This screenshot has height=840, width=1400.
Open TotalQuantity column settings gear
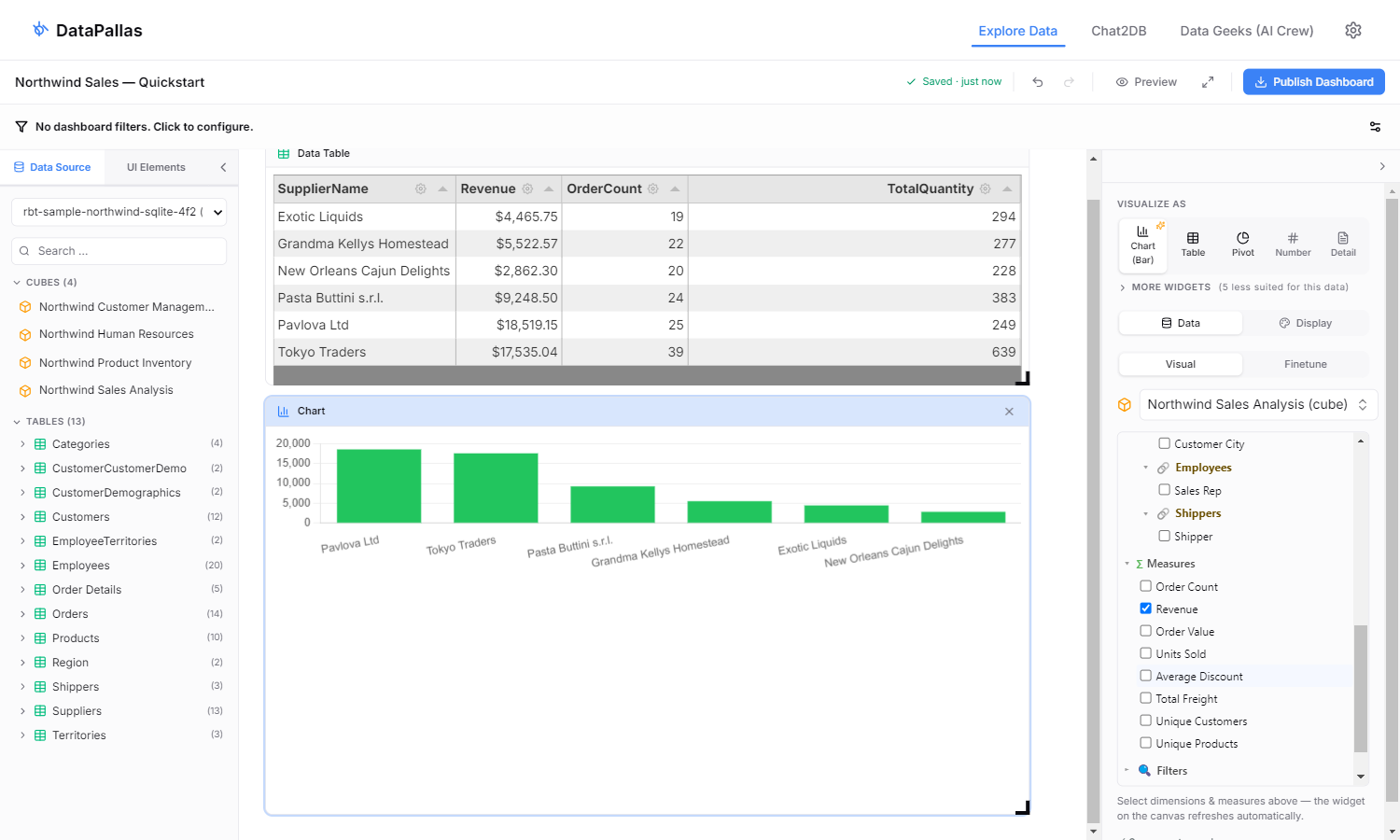click(x=985, y=189)
